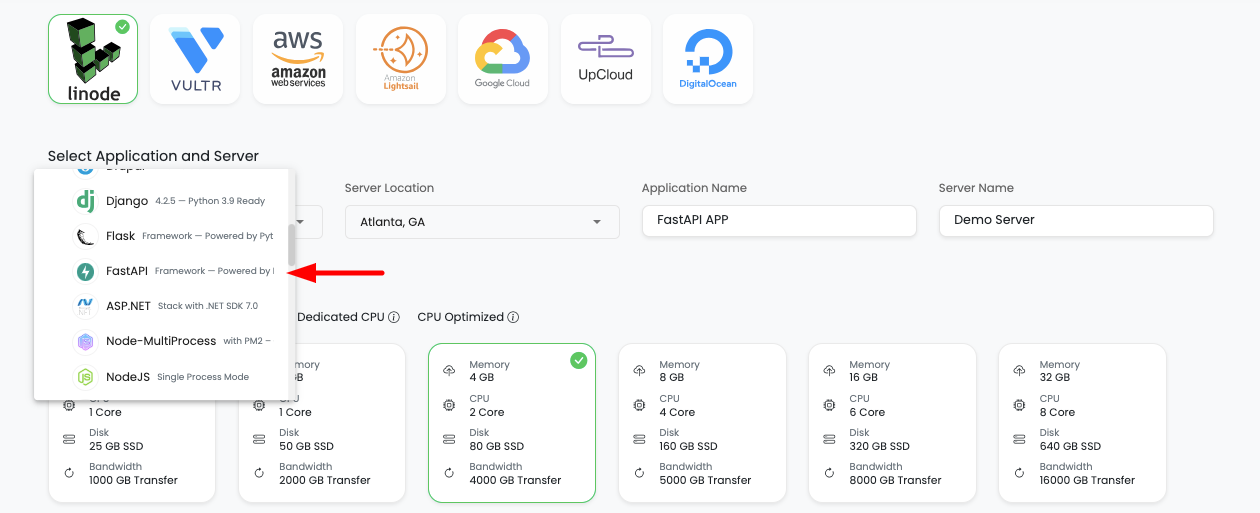Pick the Amazon Lightsail provider
Image resolution: width=1260 pixels, height=513 pixels.
point(400,59)
